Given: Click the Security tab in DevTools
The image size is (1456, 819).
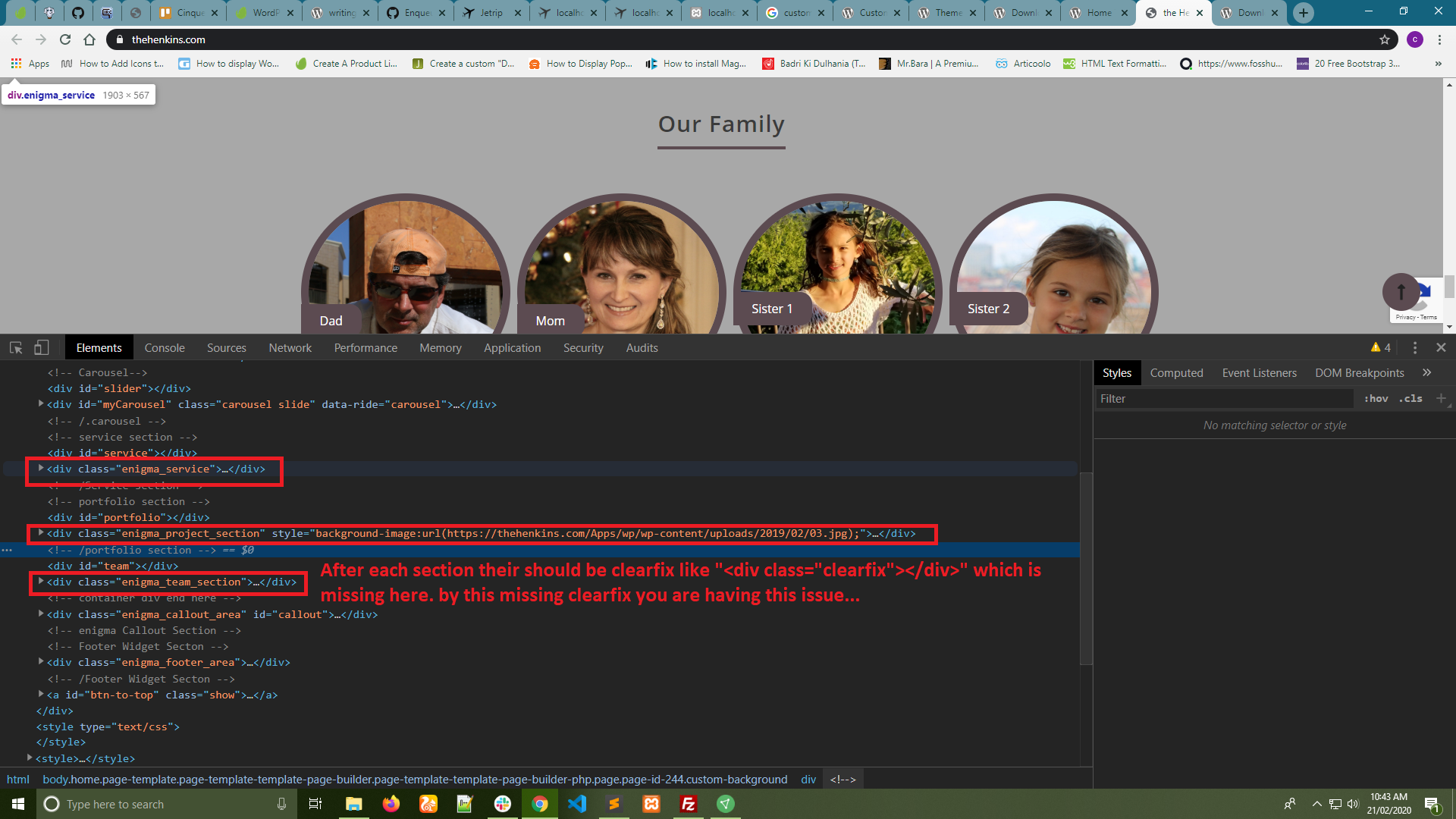Looking at the screenshot, I should (x=583, y=348).
